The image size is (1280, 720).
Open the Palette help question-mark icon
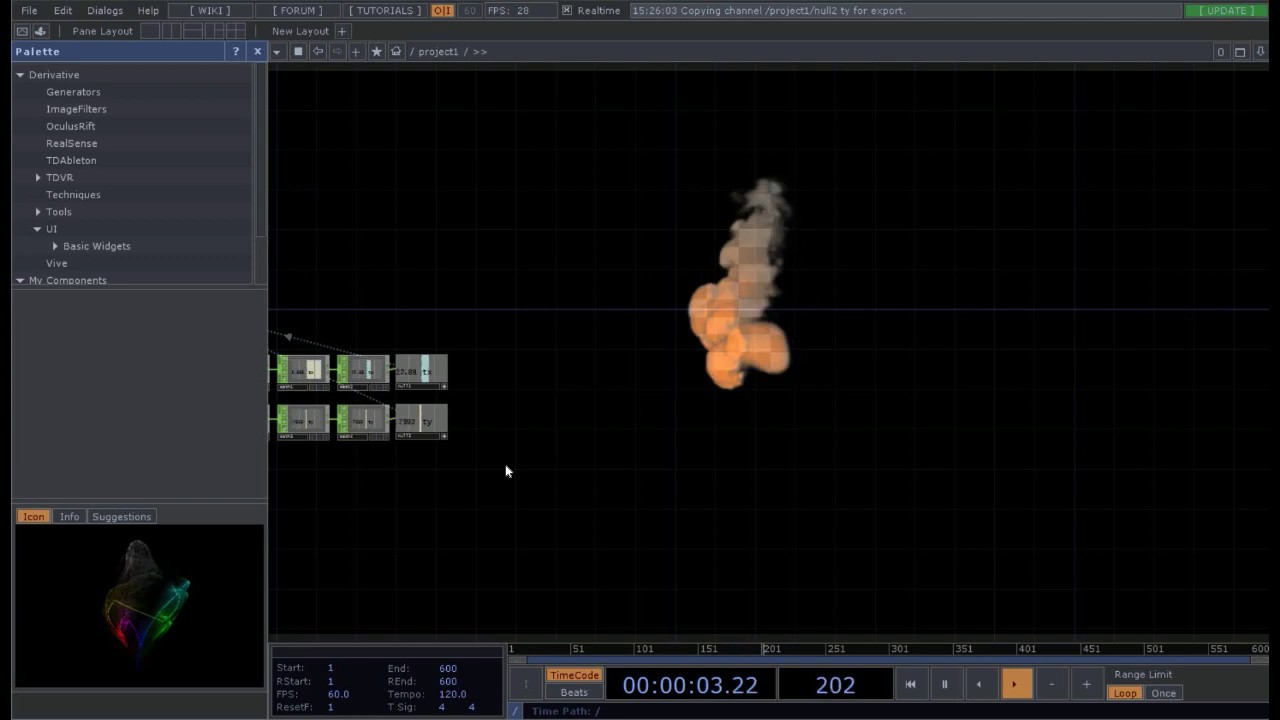pyautogui.click(x=236, y=51)
